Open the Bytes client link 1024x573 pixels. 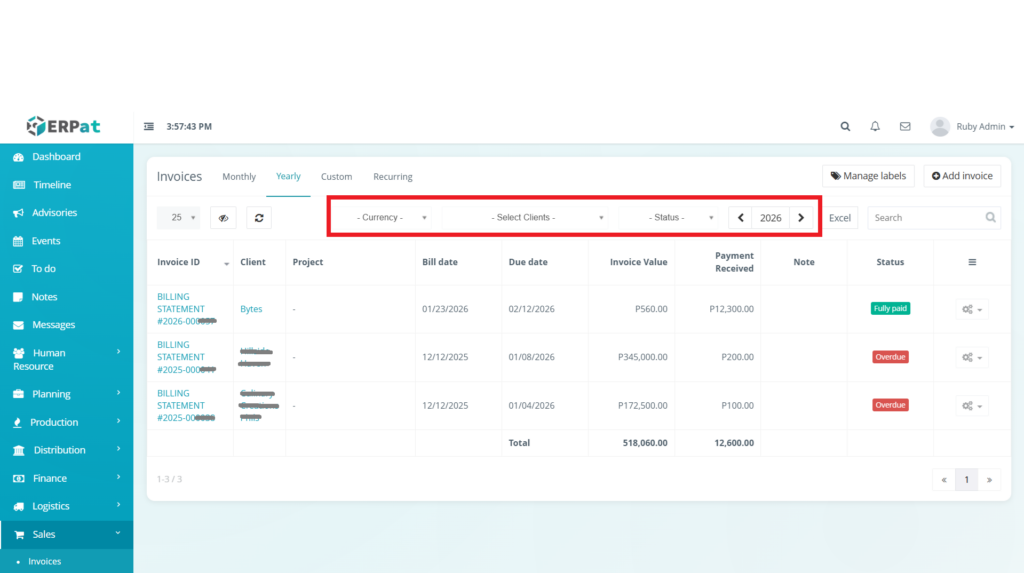click(251, 309)
